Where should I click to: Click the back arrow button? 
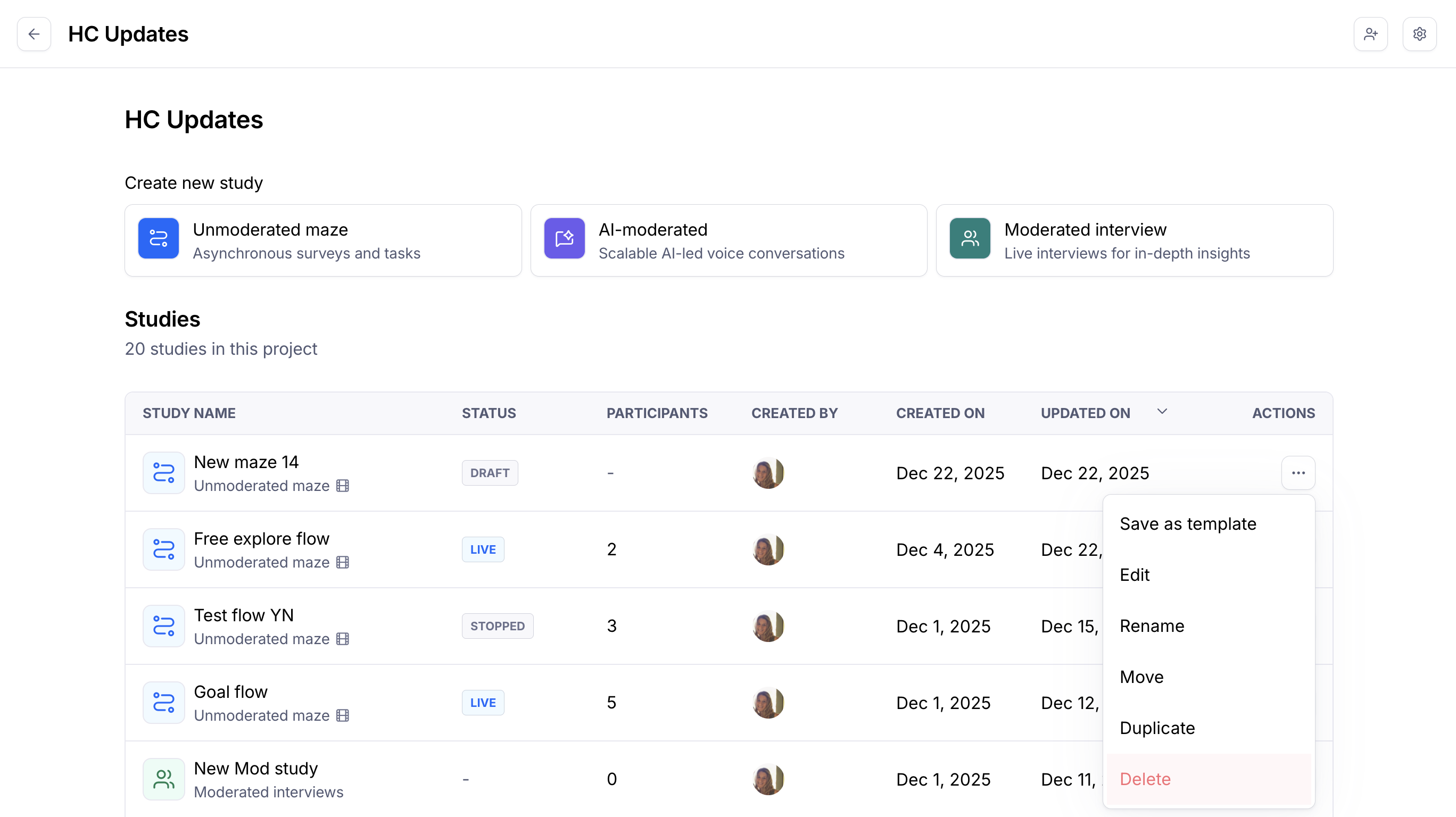[x=34, y=34]
